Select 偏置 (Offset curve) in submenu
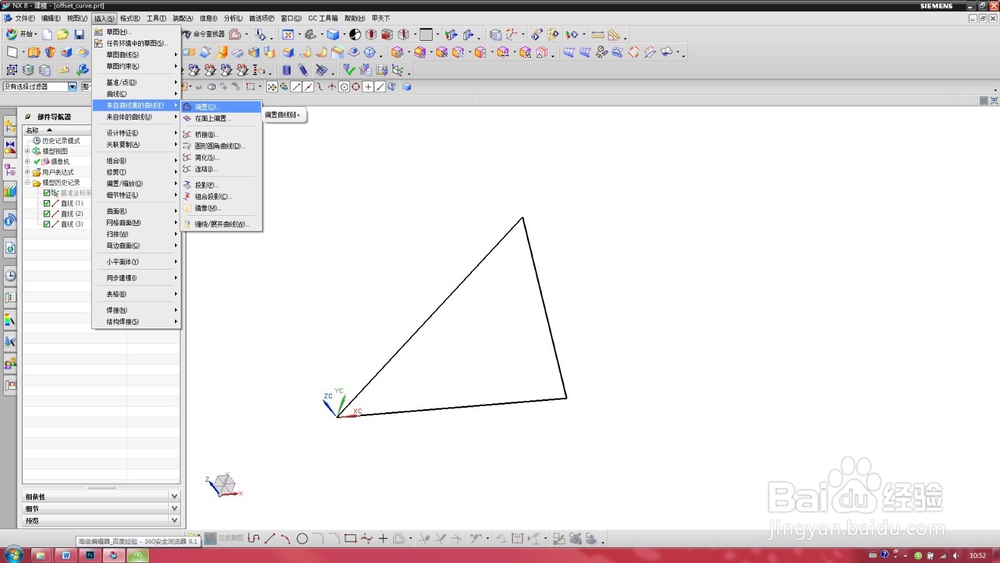Screen dimensions: 1000x563 (221, 106)
